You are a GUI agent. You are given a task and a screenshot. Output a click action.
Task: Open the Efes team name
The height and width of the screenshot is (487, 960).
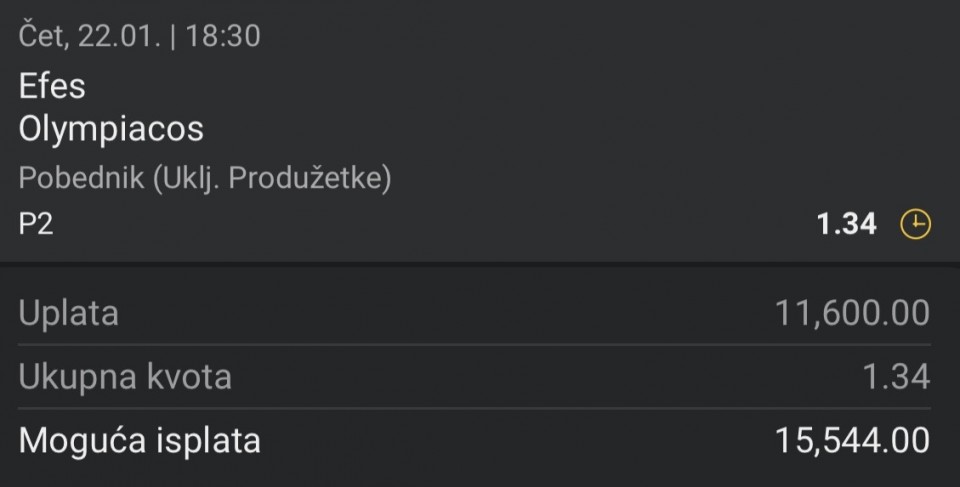(52, 86)
